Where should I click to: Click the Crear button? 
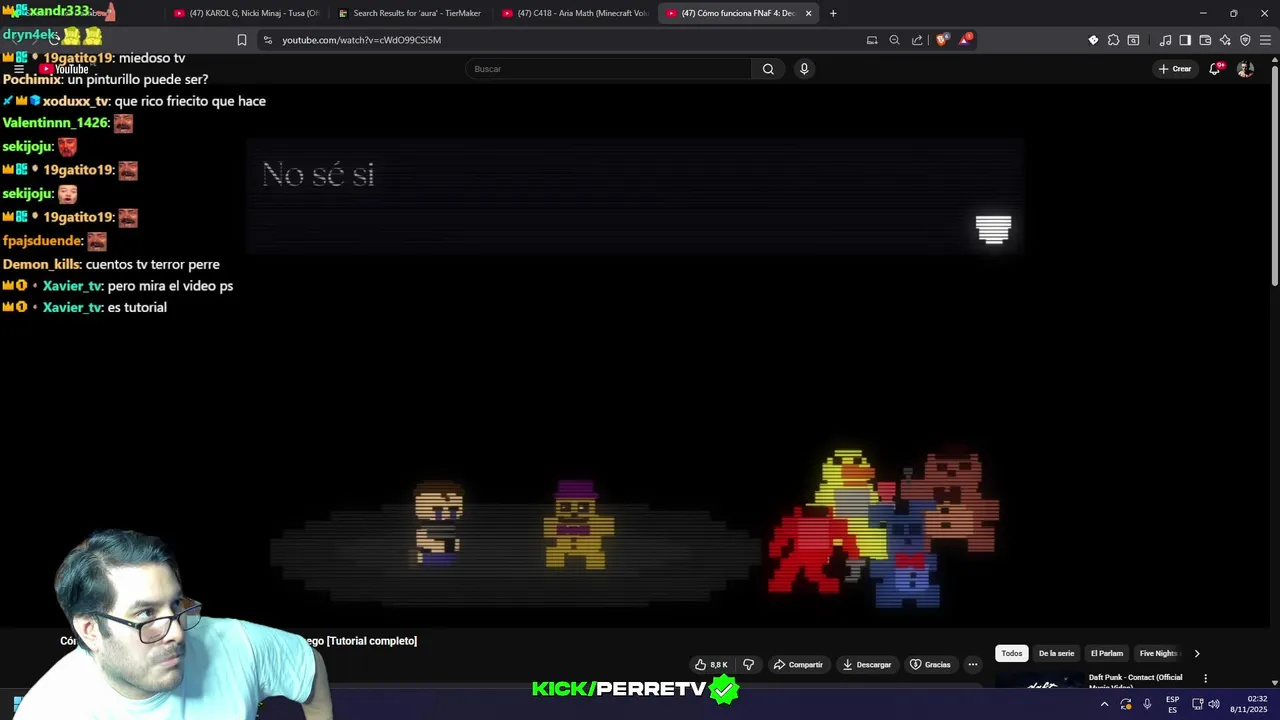coord(1175,69)
